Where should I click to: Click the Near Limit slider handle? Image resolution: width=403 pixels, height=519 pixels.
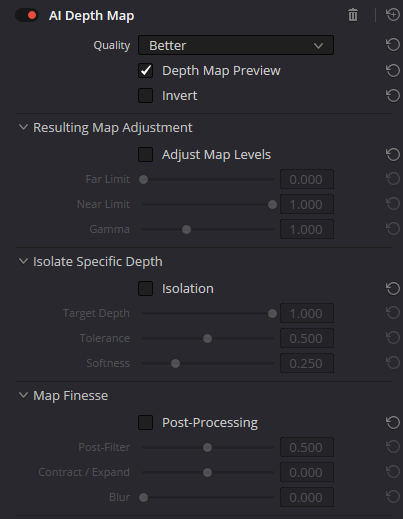272,205
